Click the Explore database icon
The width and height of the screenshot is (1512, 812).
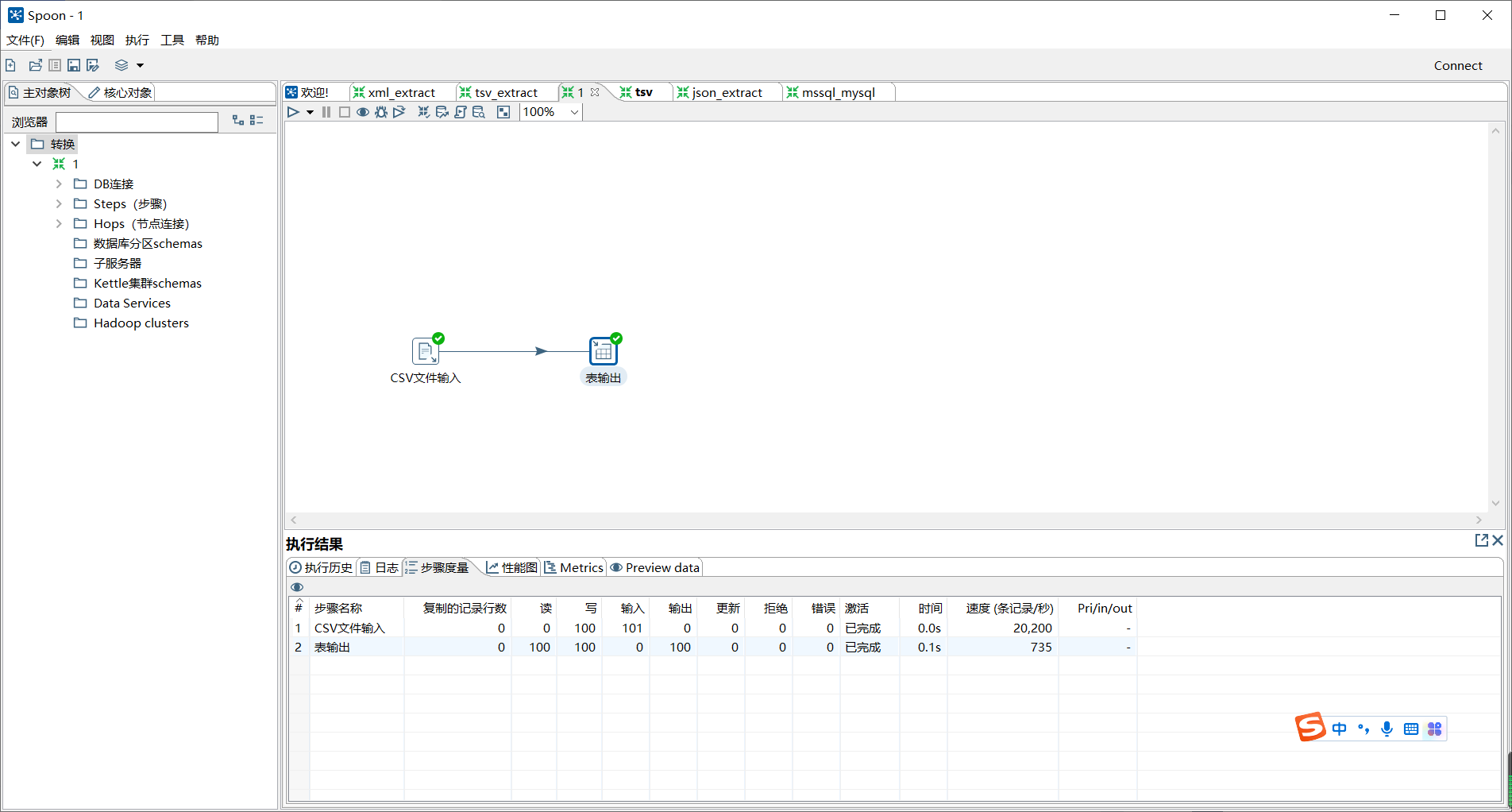[x=479, y=112]
